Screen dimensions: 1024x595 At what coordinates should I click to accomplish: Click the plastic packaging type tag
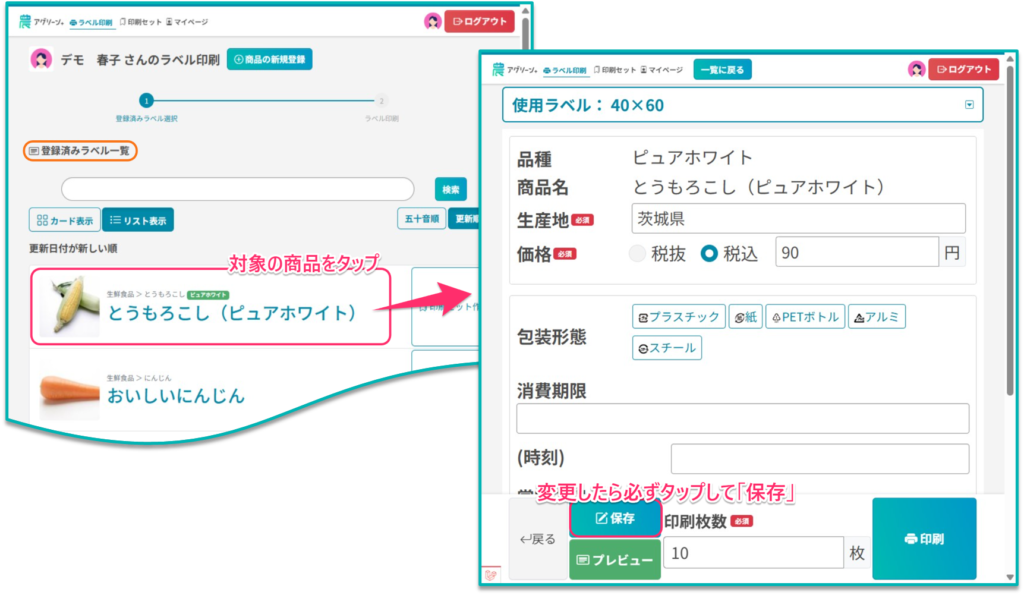678,317
